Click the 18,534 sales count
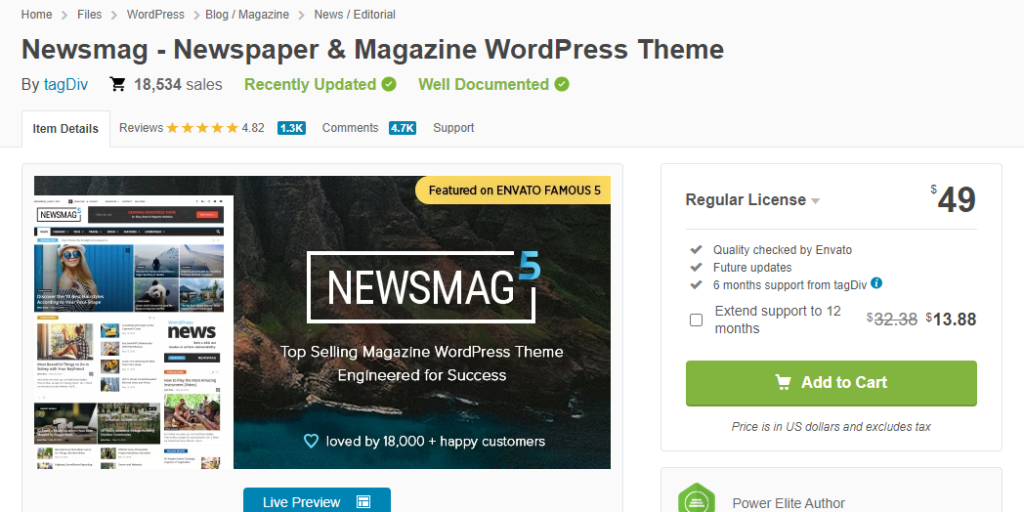The height and width of the screenshot is (512, 1024). pos(178,84)
